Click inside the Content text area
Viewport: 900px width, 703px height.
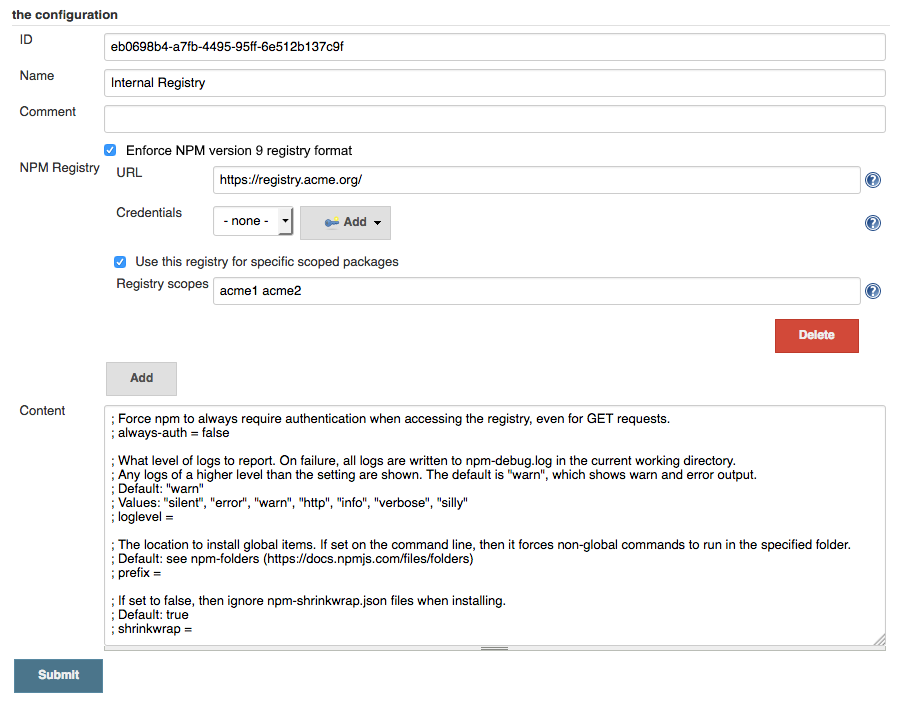coord(494,525)
